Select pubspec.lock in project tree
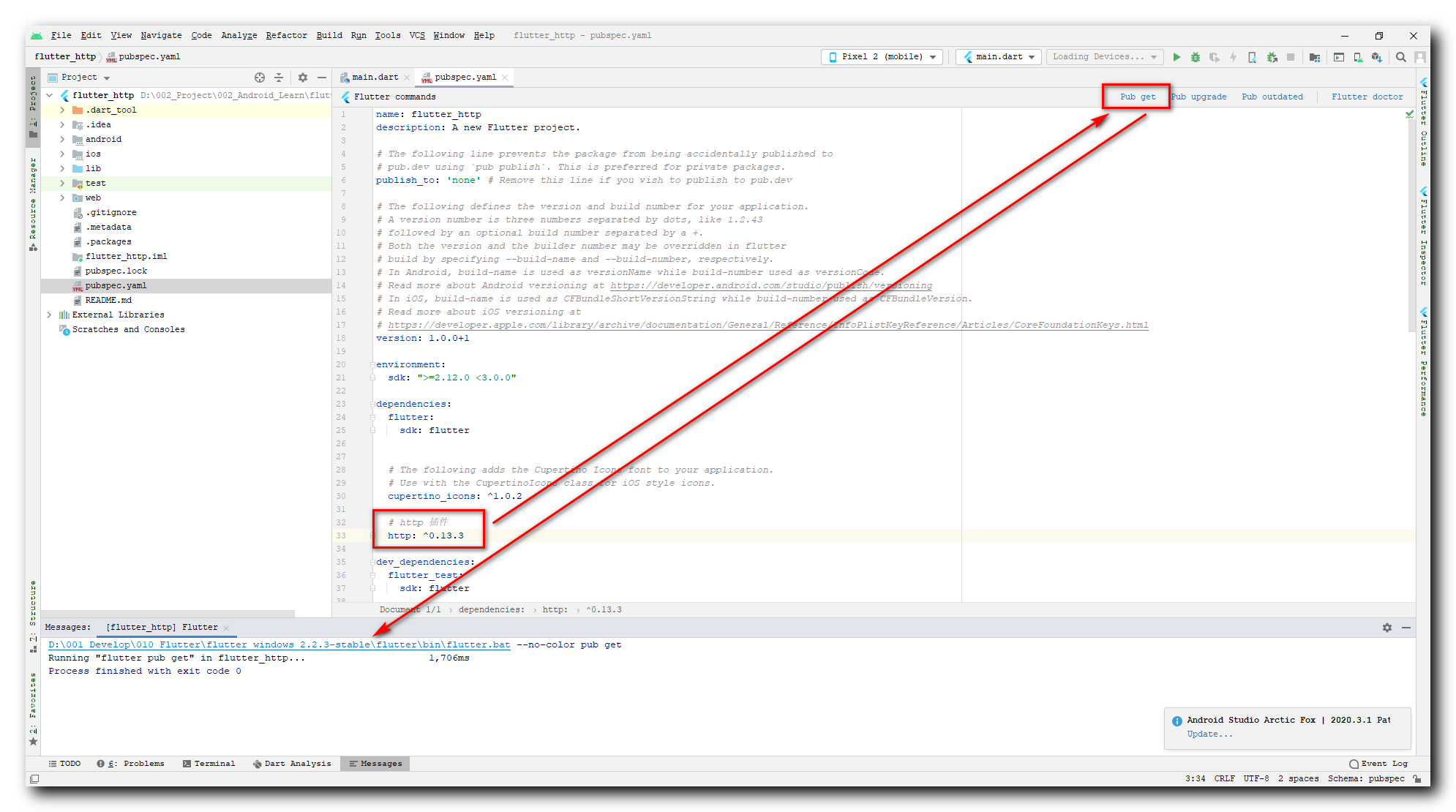The image size is (1456, 812). pyautogui.click(x=116, y=271)
